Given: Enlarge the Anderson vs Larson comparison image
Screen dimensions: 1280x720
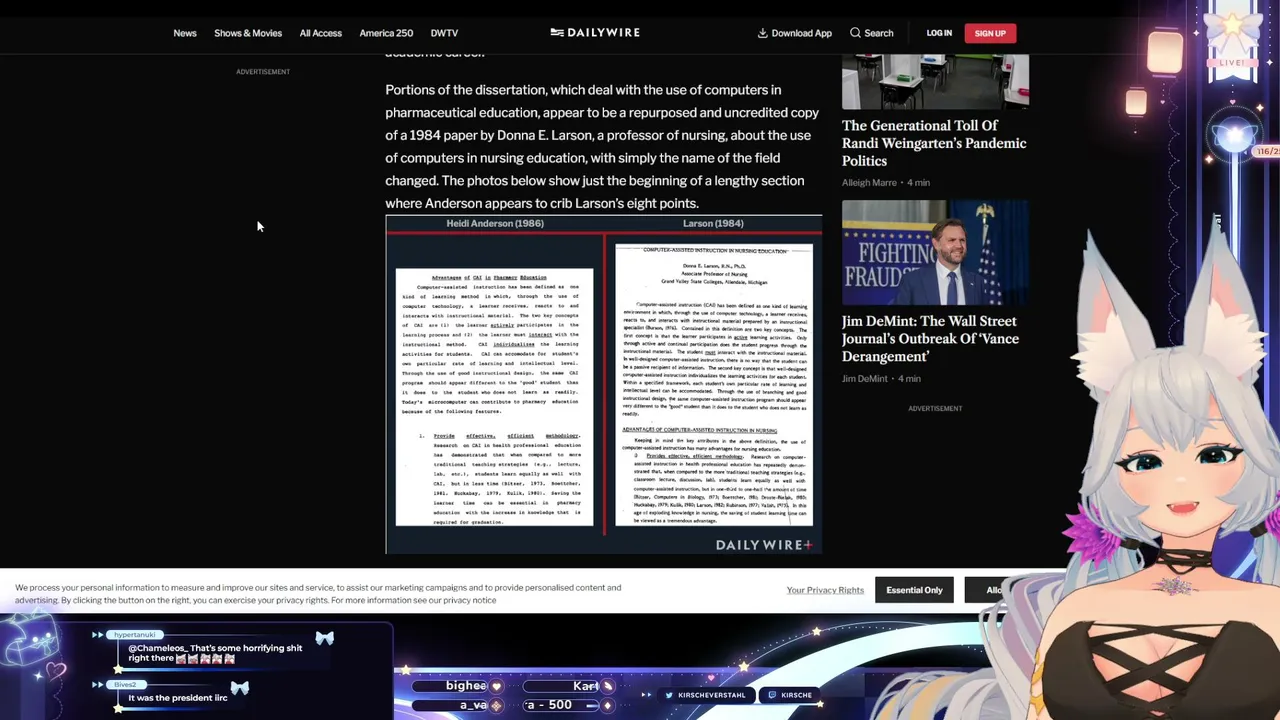Looking at the screenshot, I should (x=604, y=384).
